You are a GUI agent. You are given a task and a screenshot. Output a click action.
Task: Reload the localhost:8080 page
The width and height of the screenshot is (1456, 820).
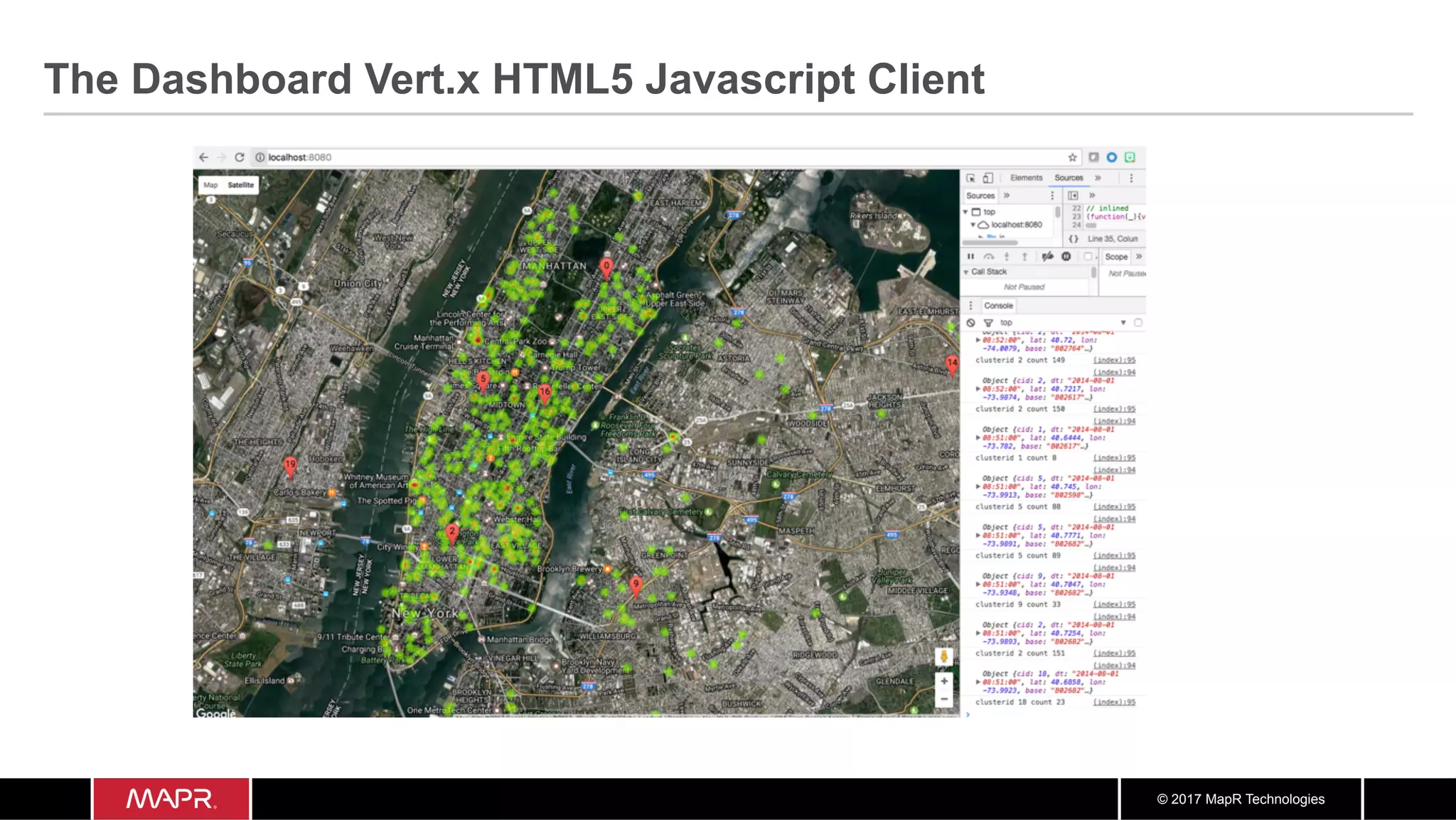240,157
